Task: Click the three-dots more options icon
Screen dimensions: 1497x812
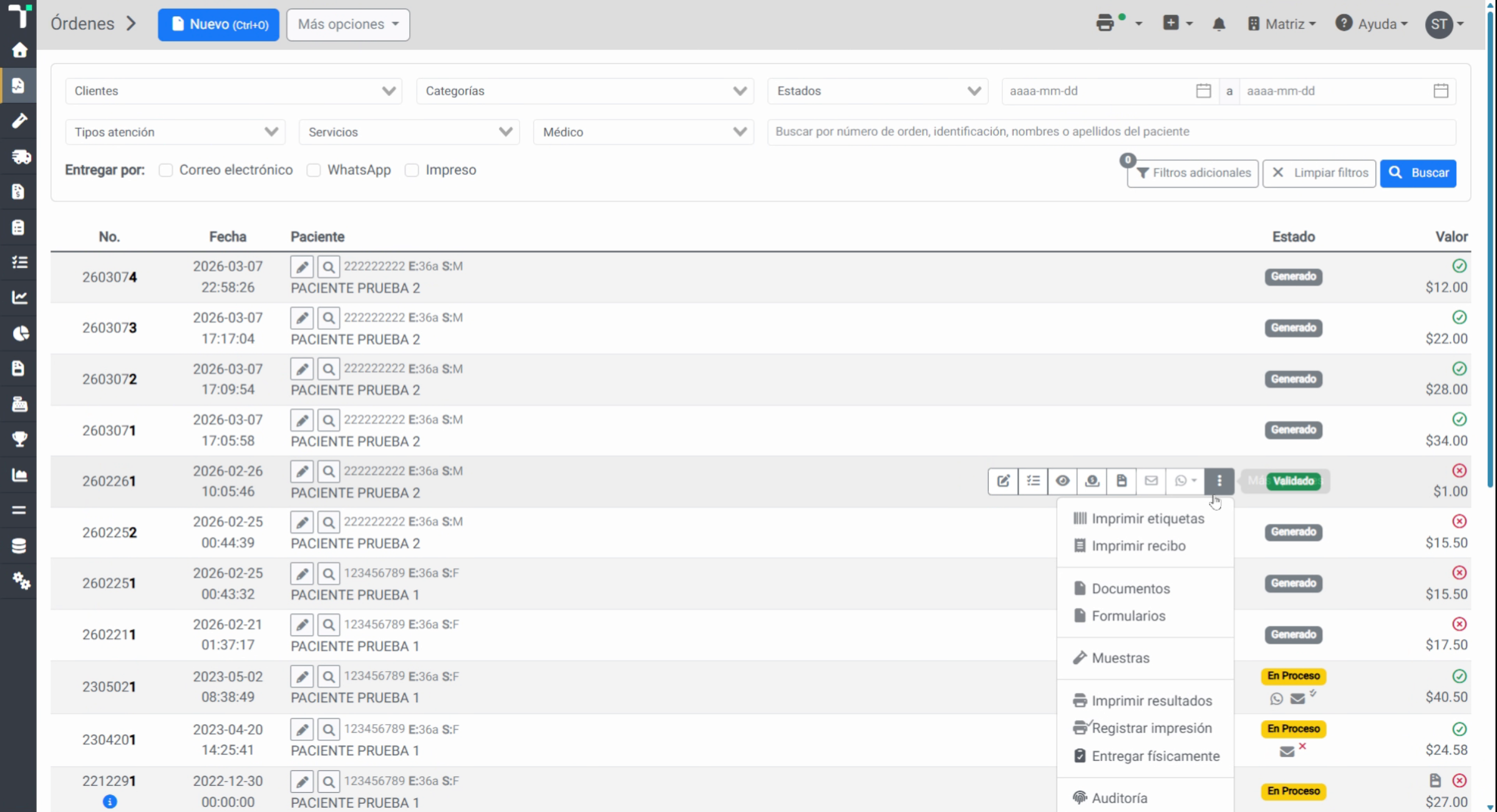Action: (x=1219, y=481)
